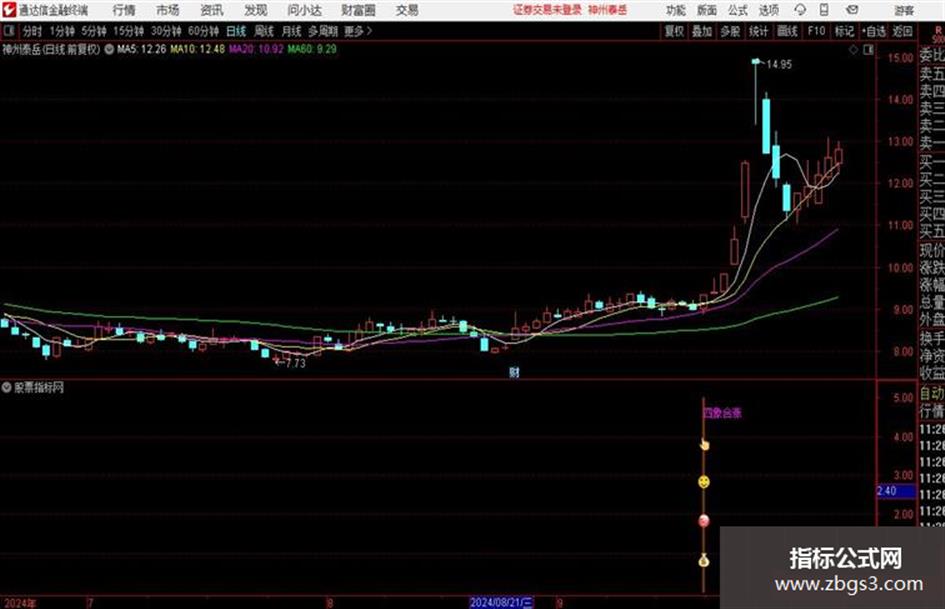Open the 交易 menu
945x609 pixels.
407,10
